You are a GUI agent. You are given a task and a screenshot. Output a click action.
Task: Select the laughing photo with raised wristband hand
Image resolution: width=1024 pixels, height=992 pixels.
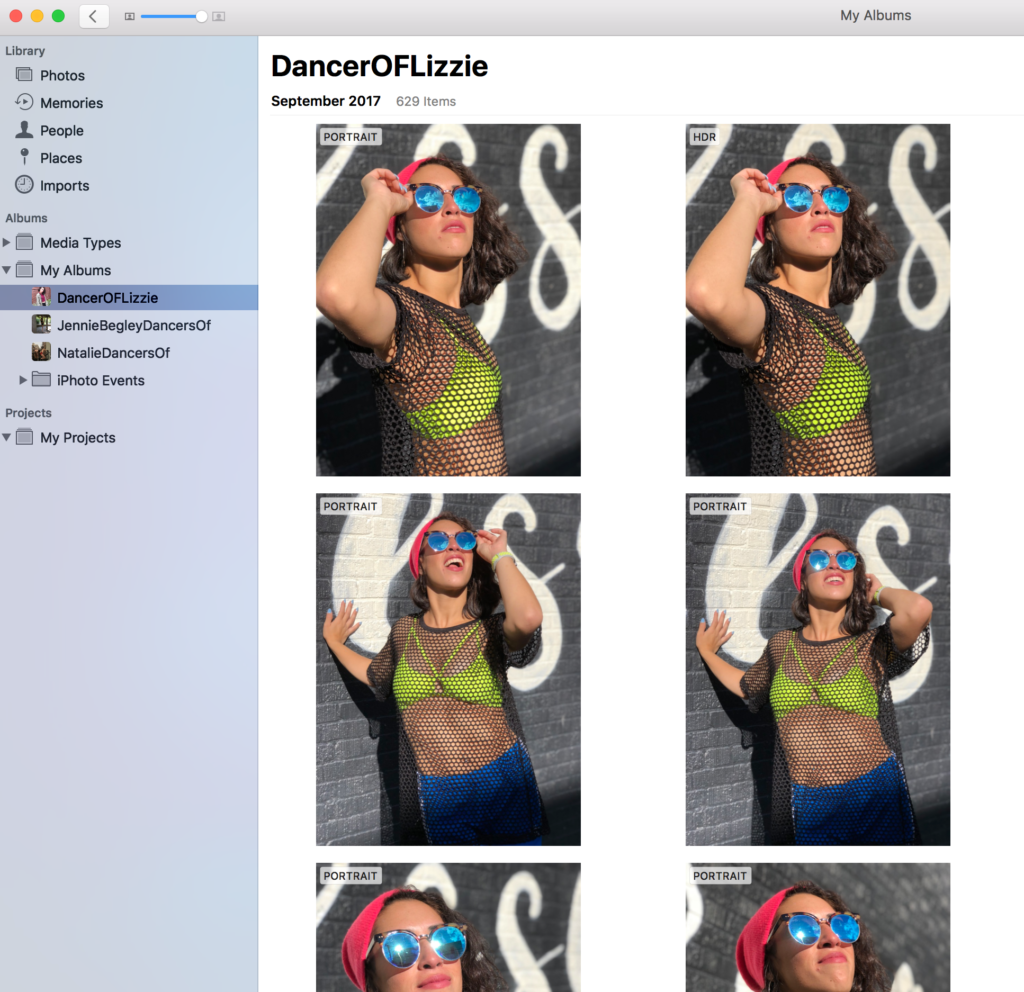click(448, 669)
